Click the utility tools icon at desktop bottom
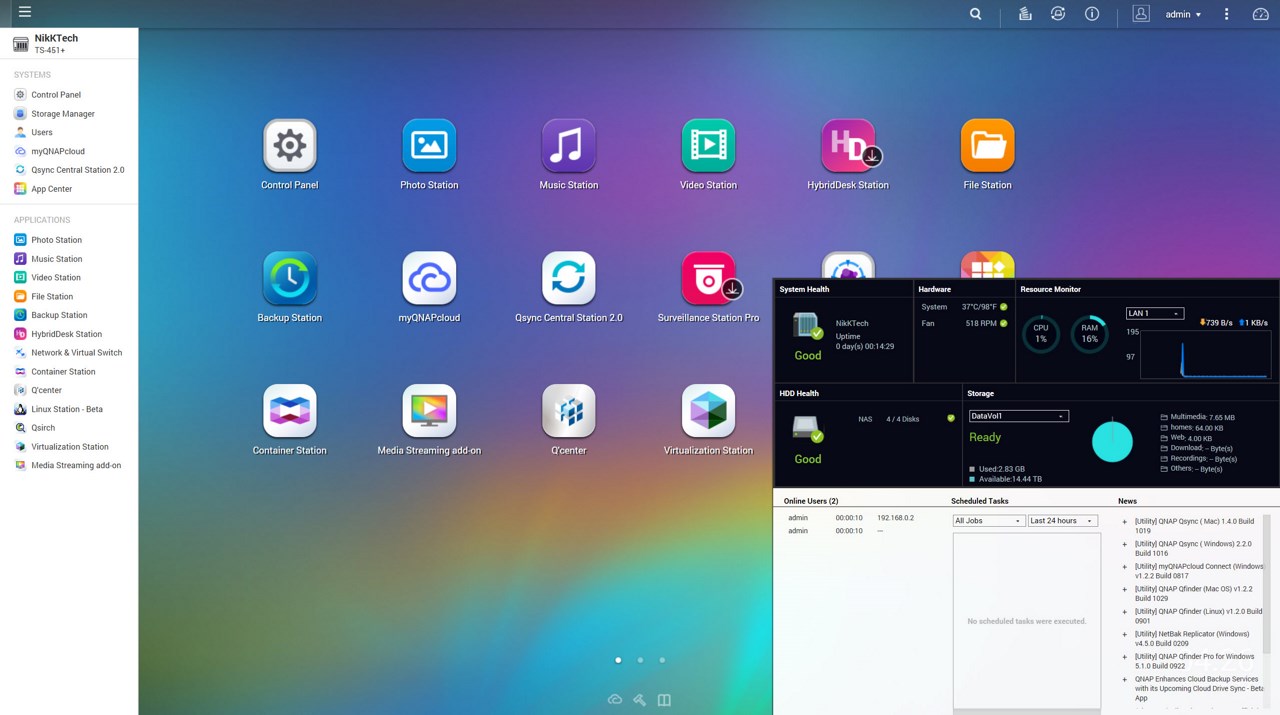 click(x=640, y=699)
